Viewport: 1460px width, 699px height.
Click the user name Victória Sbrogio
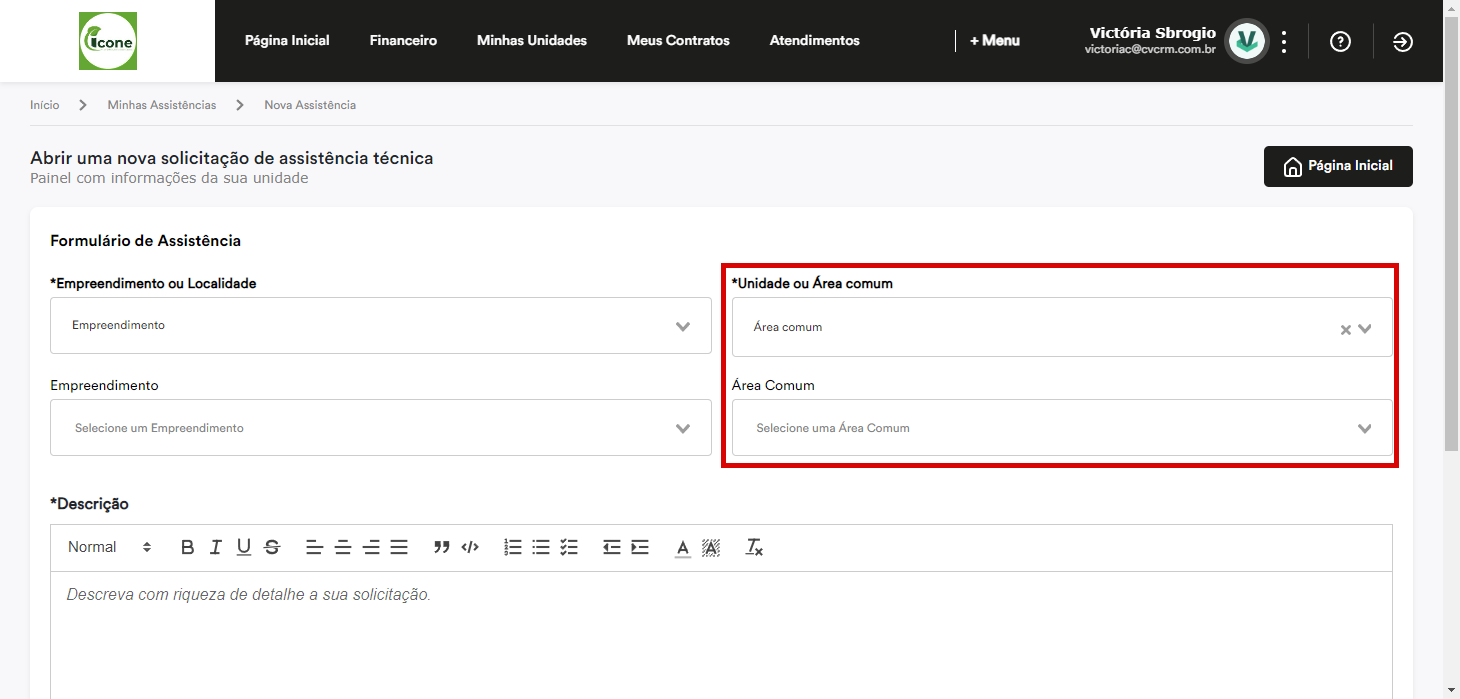click(x=1152, y=33)
